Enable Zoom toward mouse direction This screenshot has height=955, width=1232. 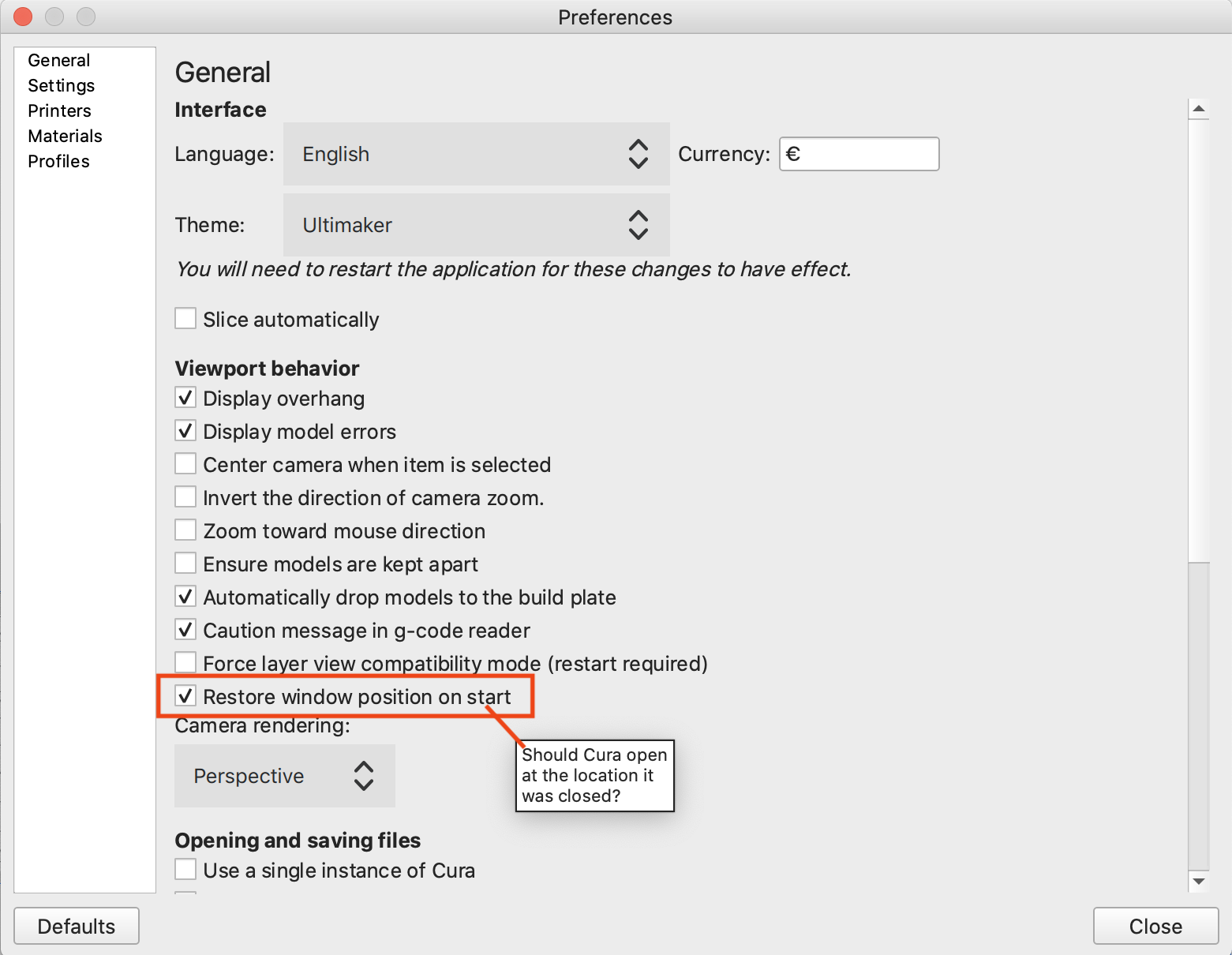click(185, 530)
